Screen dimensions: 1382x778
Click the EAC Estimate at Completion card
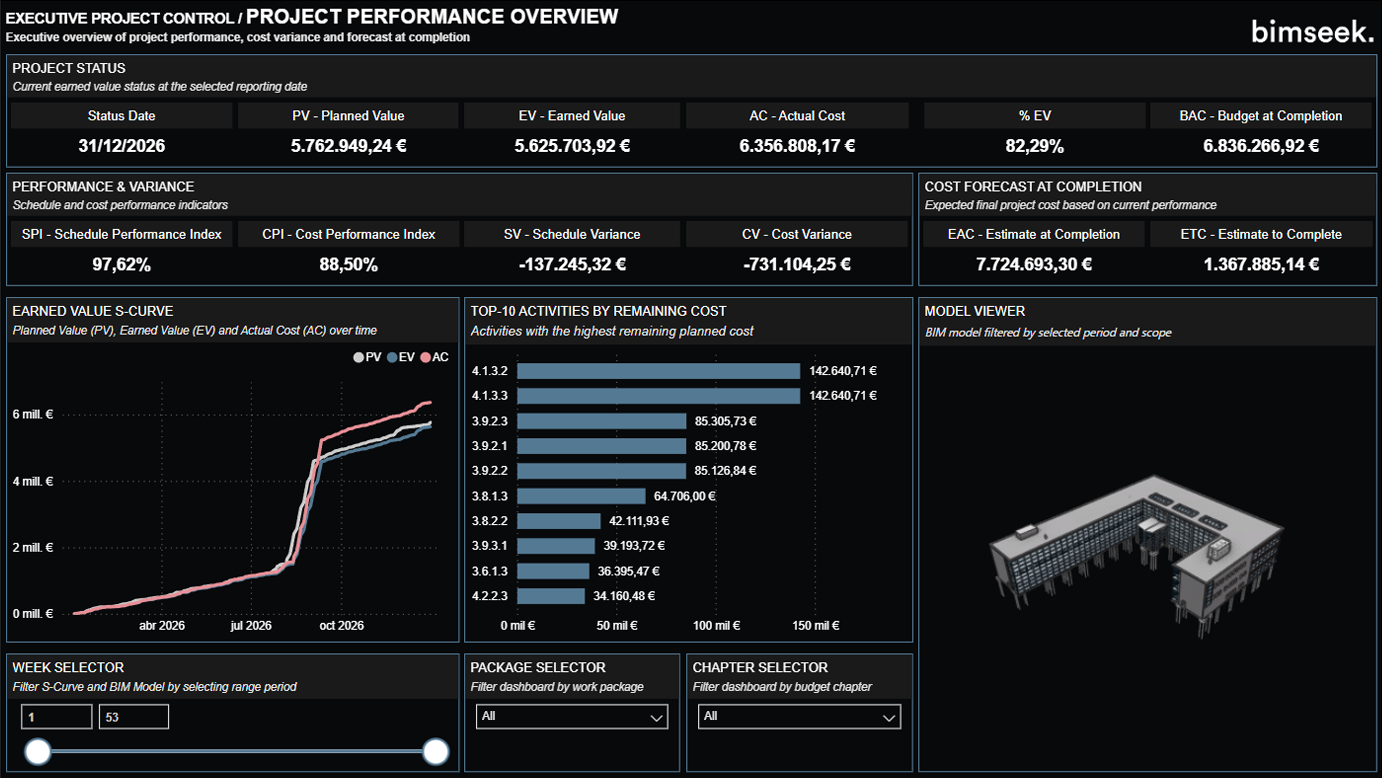click(1033, 250)
